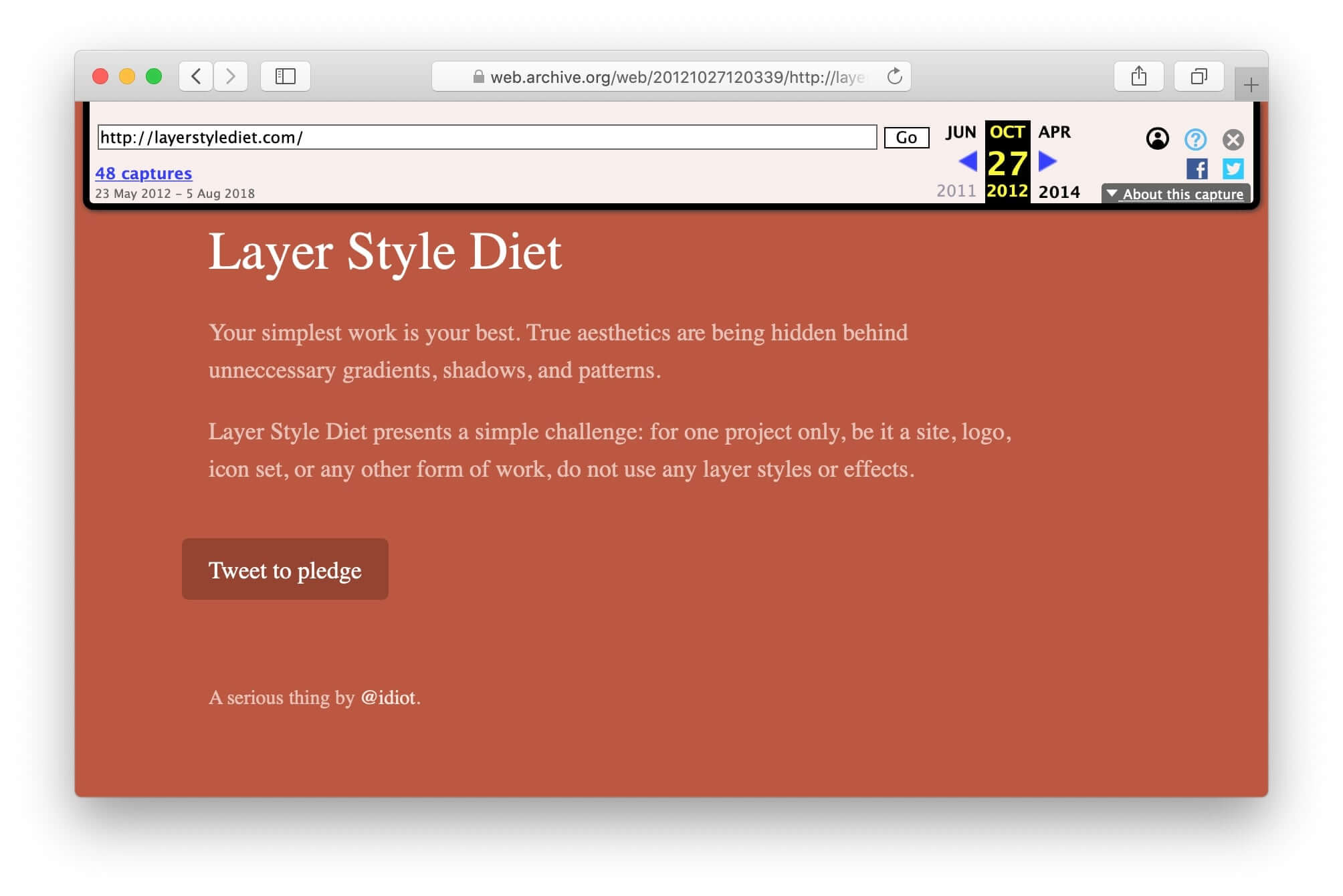The width and height of the screenshot is (1343, 896).
Task: Click the 48 captures link
Action: [x=143, y=172]
